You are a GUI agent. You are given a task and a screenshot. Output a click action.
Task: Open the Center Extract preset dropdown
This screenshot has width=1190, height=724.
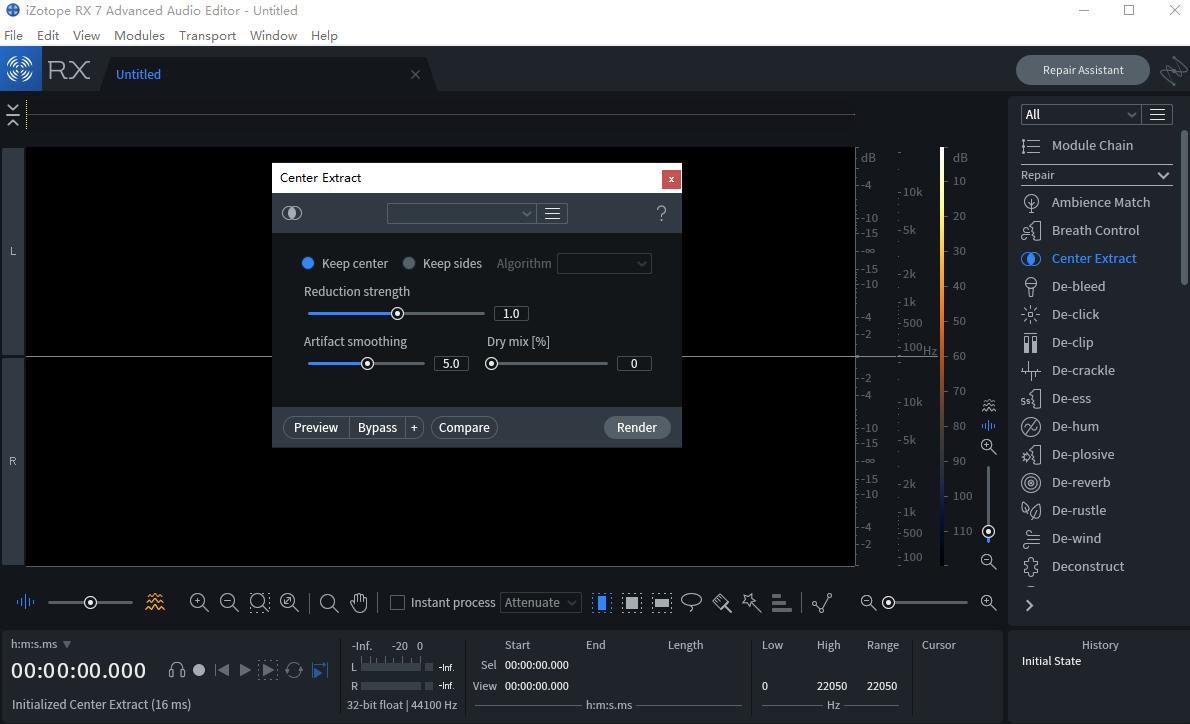[461, 214]
